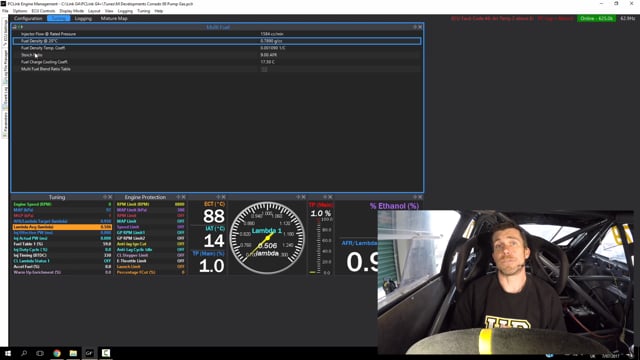Open the Parameters side tab

(x=5, y=124)
